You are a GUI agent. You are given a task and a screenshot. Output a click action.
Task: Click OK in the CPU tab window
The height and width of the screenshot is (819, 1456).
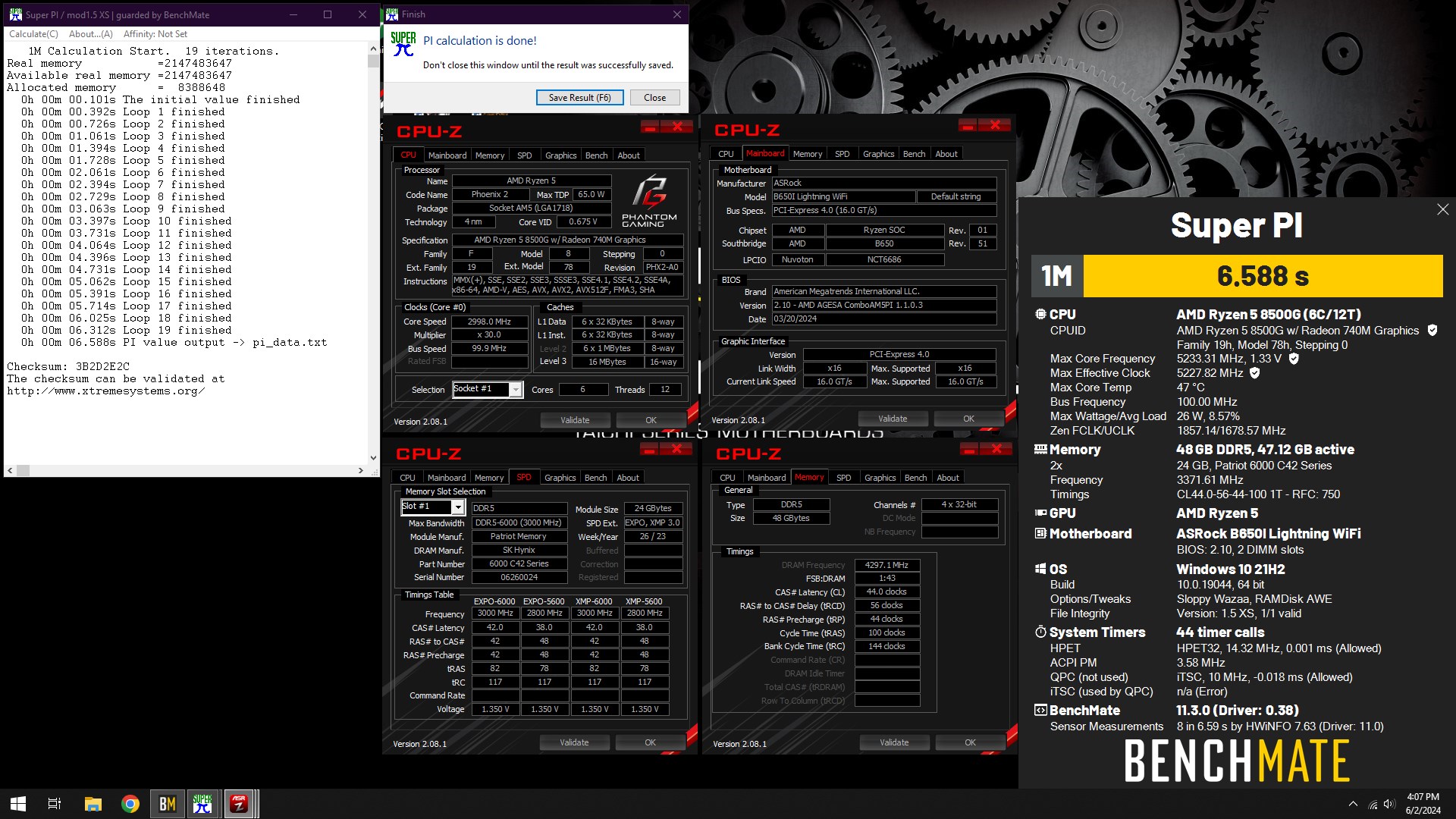[651, 420]
